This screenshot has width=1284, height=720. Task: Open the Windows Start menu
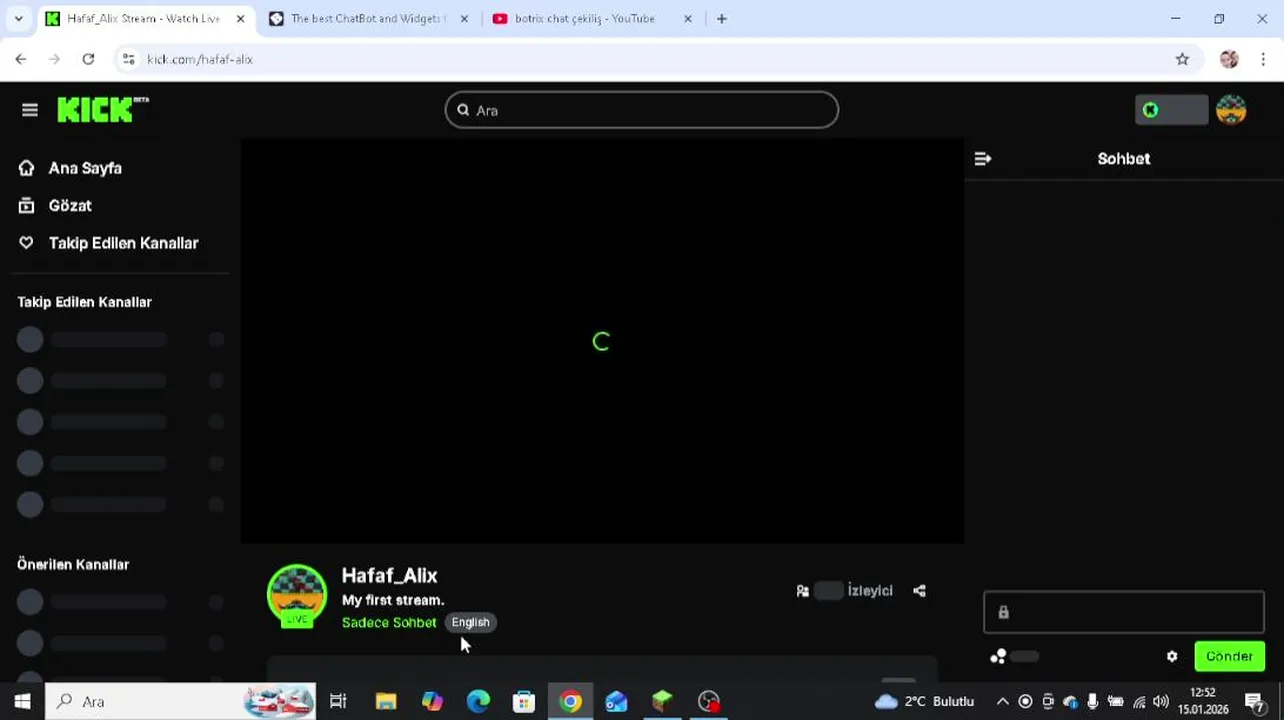pos(22,701)
